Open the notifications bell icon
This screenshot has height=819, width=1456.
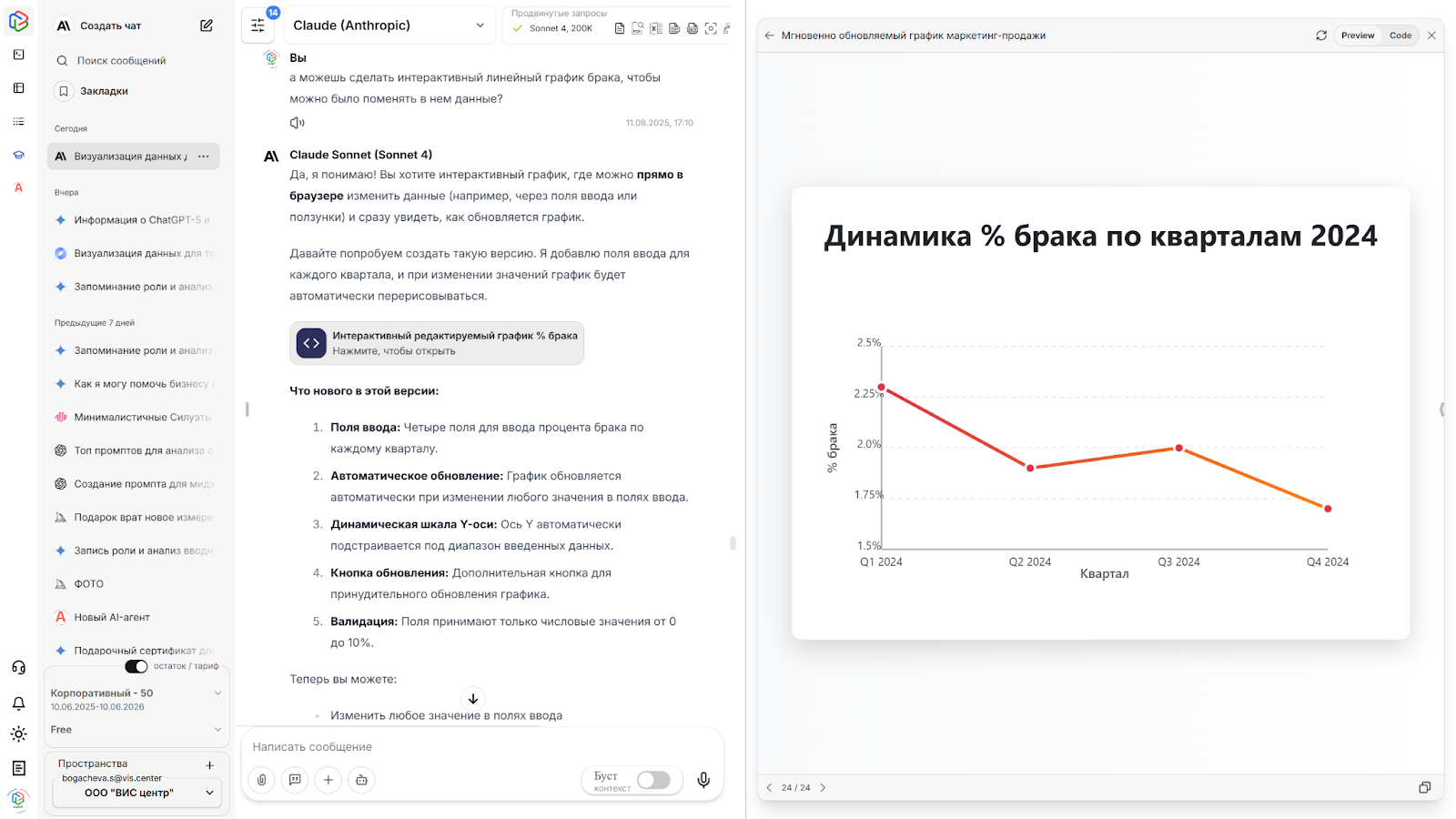pos(18,703)
